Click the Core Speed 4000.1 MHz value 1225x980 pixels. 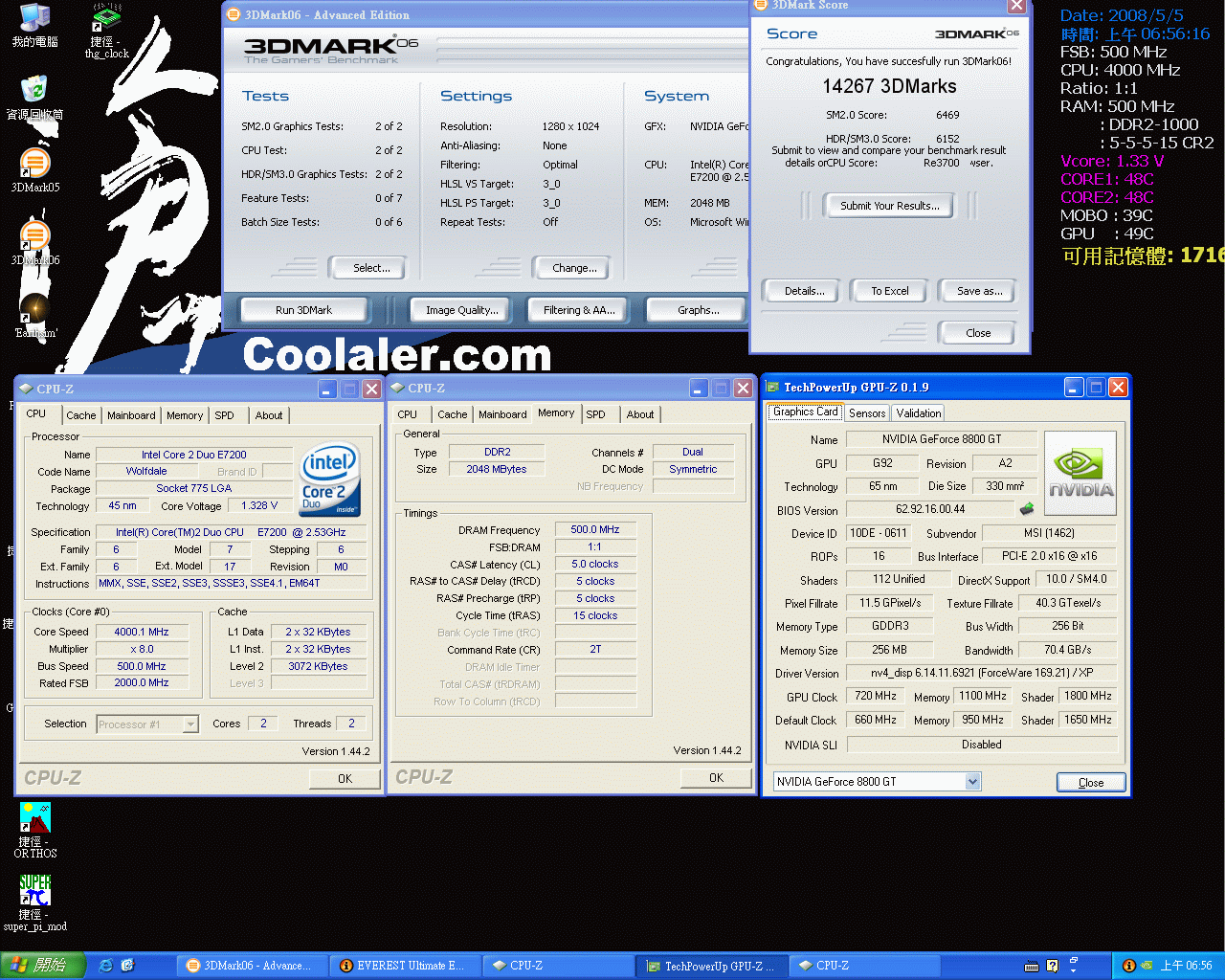tap(142, 633)
